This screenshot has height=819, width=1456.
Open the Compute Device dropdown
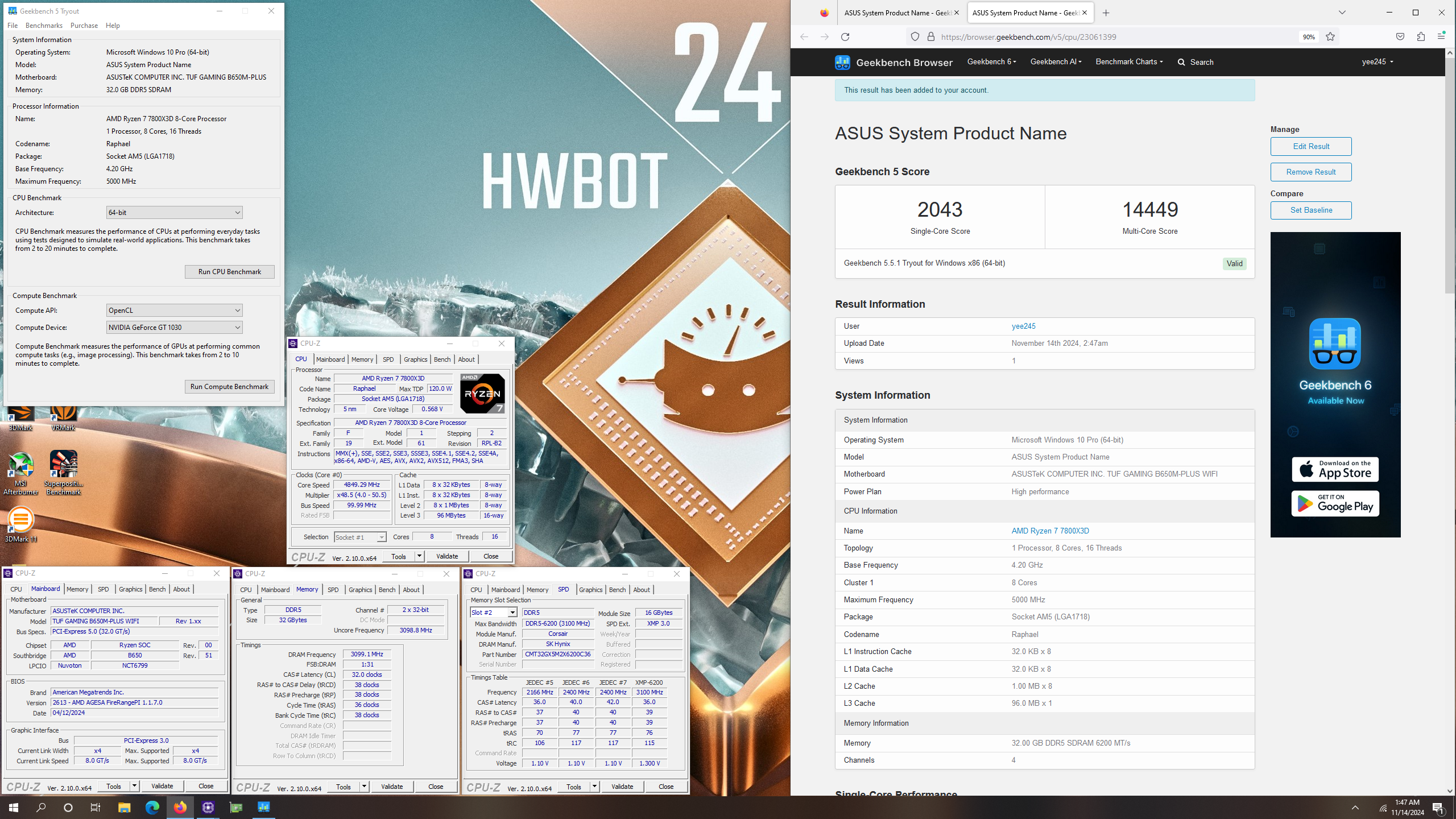pos(174,328)
